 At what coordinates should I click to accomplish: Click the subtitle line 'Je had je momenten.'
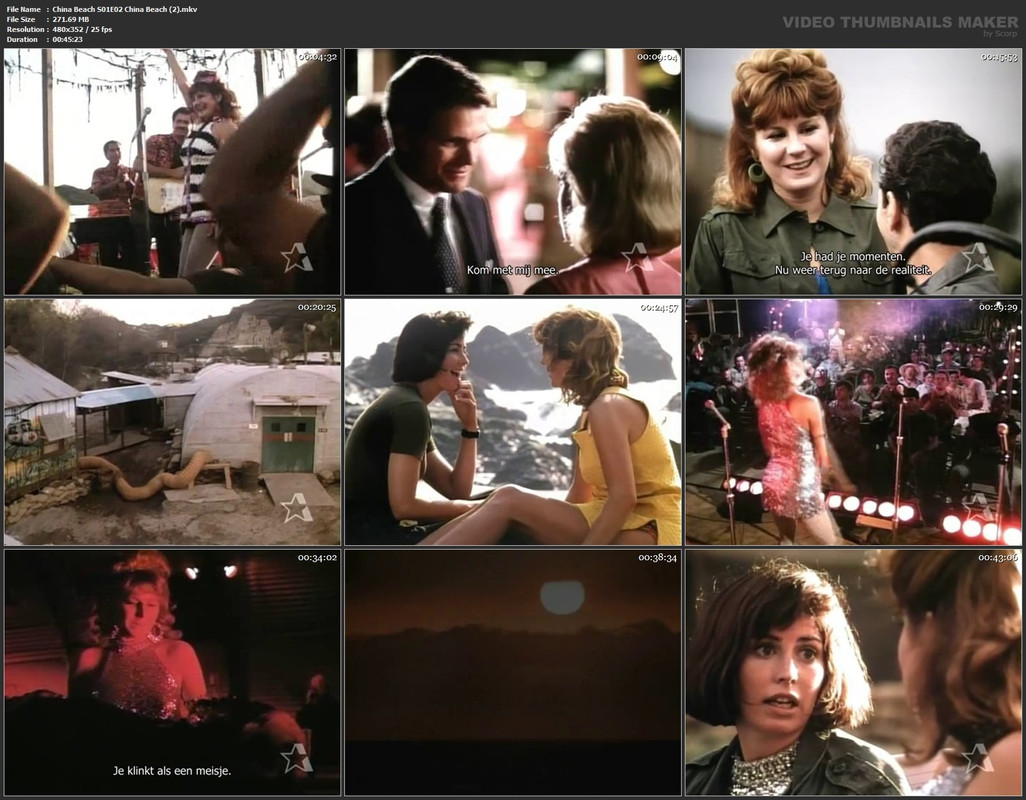(853, 256)
